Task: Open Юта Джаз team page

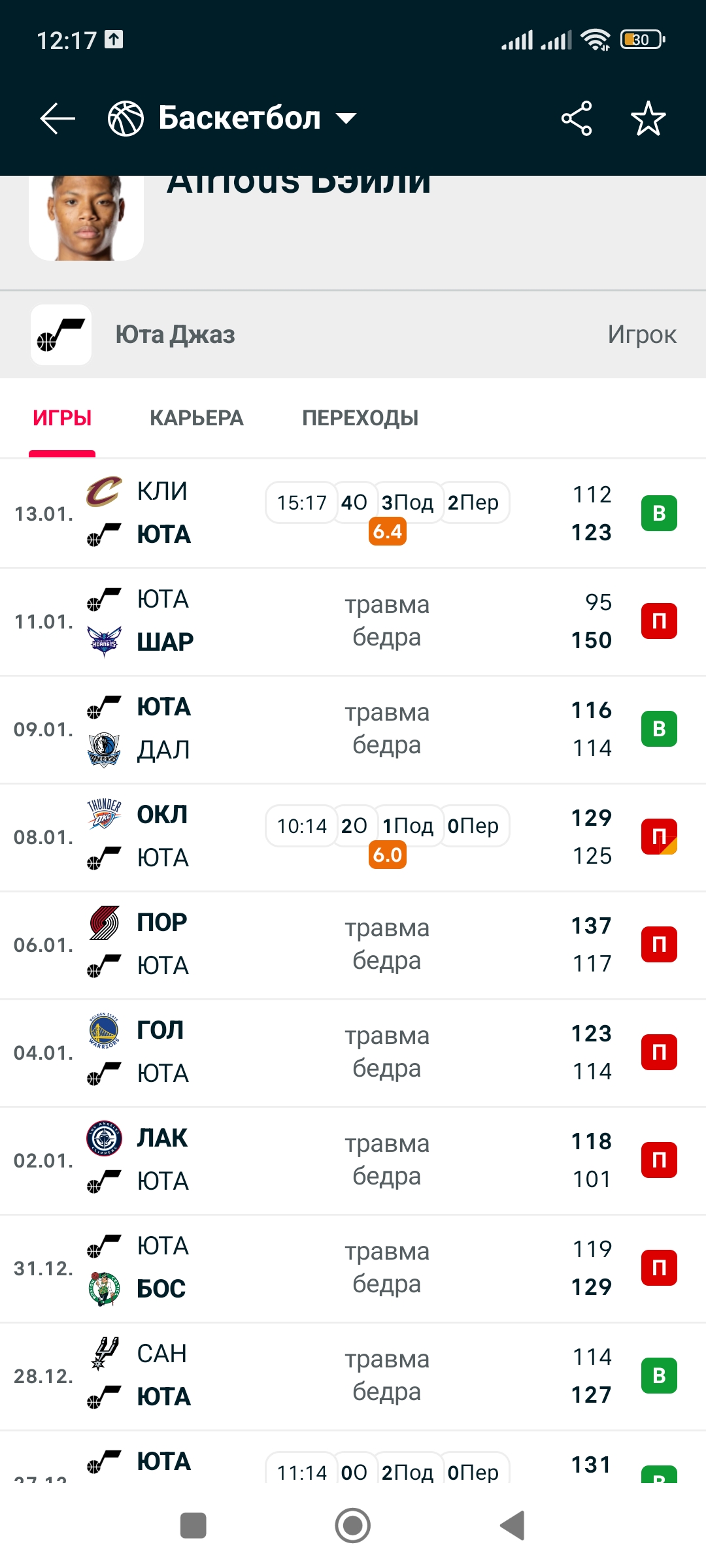Action: [175, 335]
